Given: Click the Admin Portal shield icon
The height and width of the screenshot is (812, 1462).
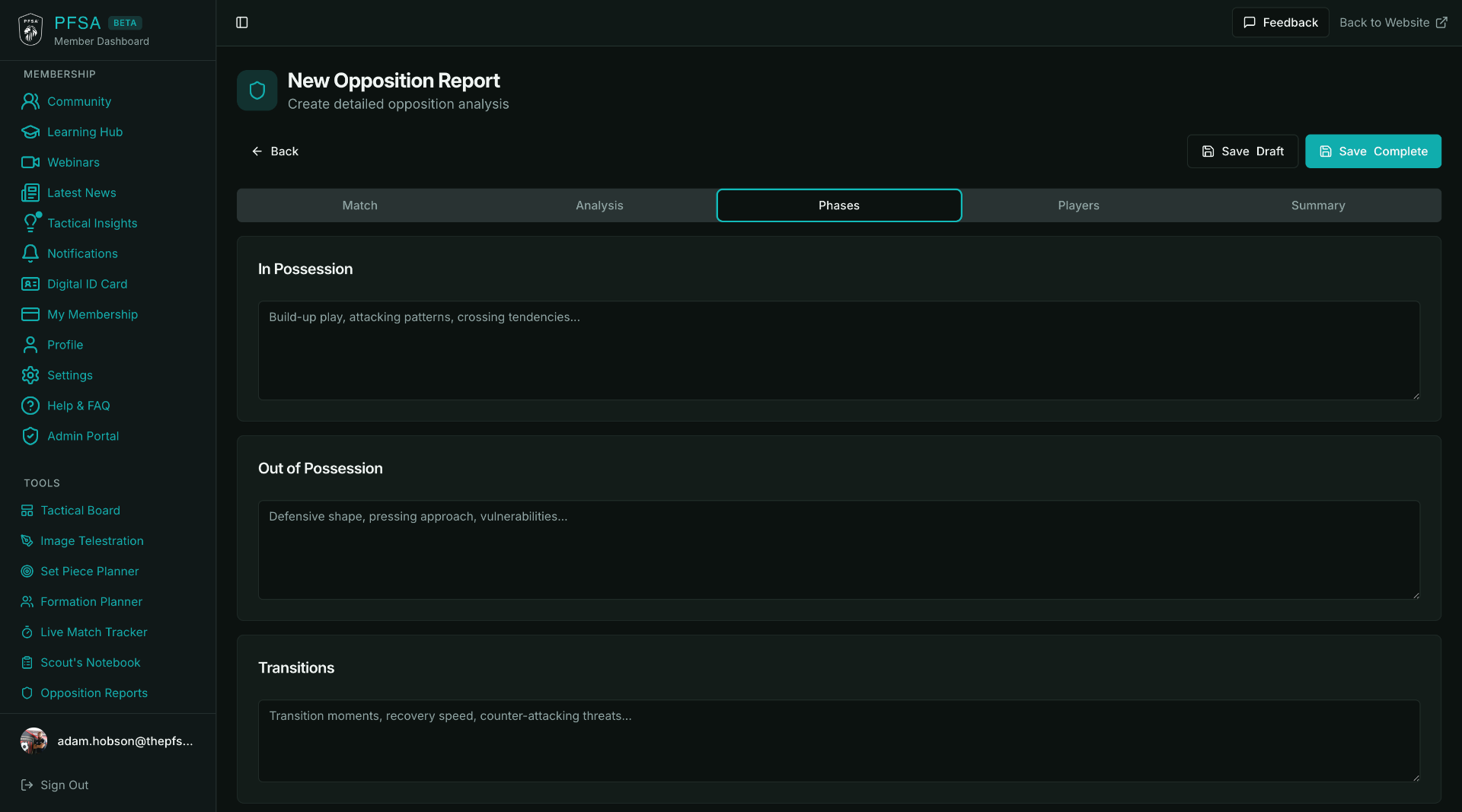Looking at the screenshot, I should tap(30, 436).
